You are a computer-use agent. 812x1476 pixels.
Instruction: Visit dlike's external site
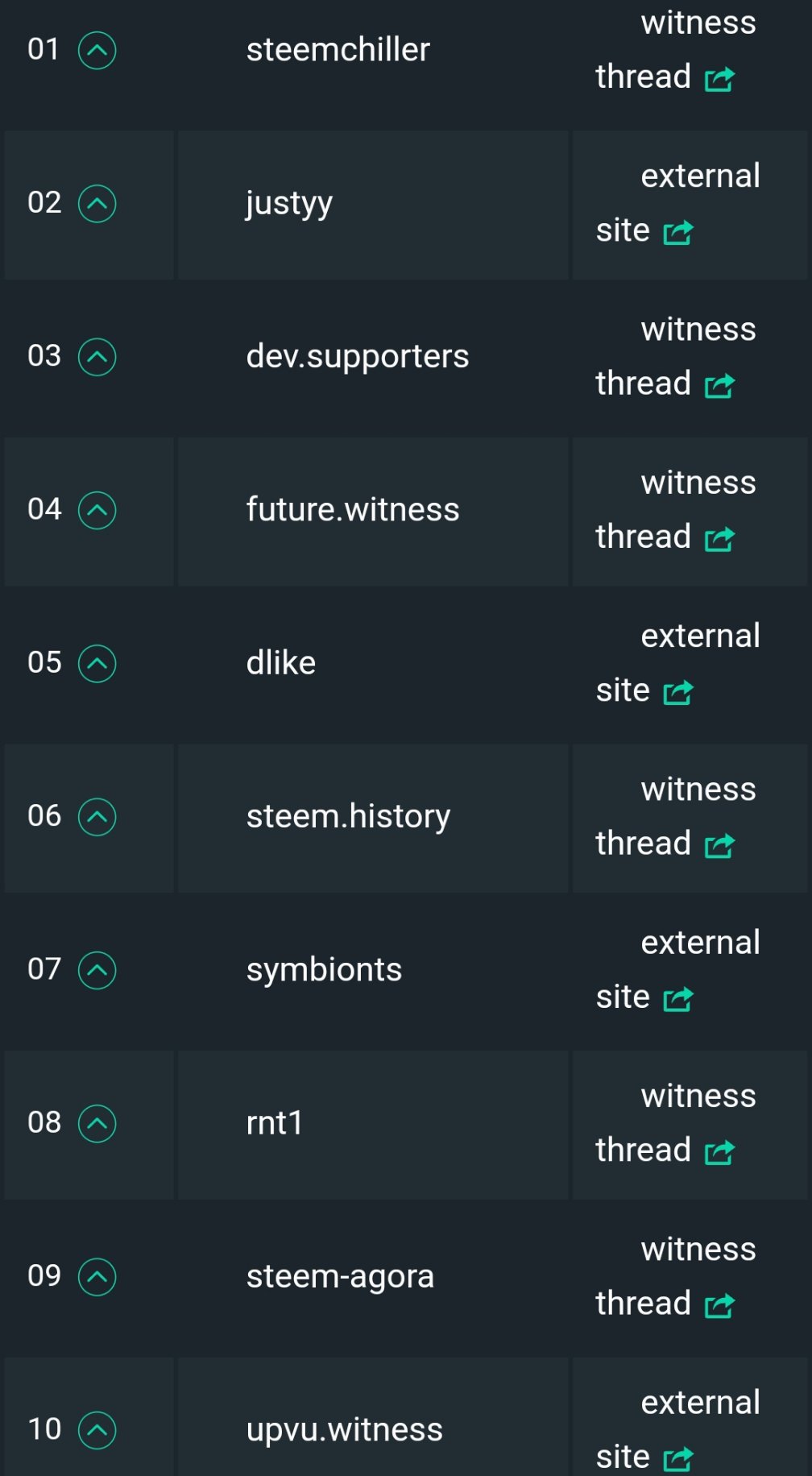pos(677,663)
